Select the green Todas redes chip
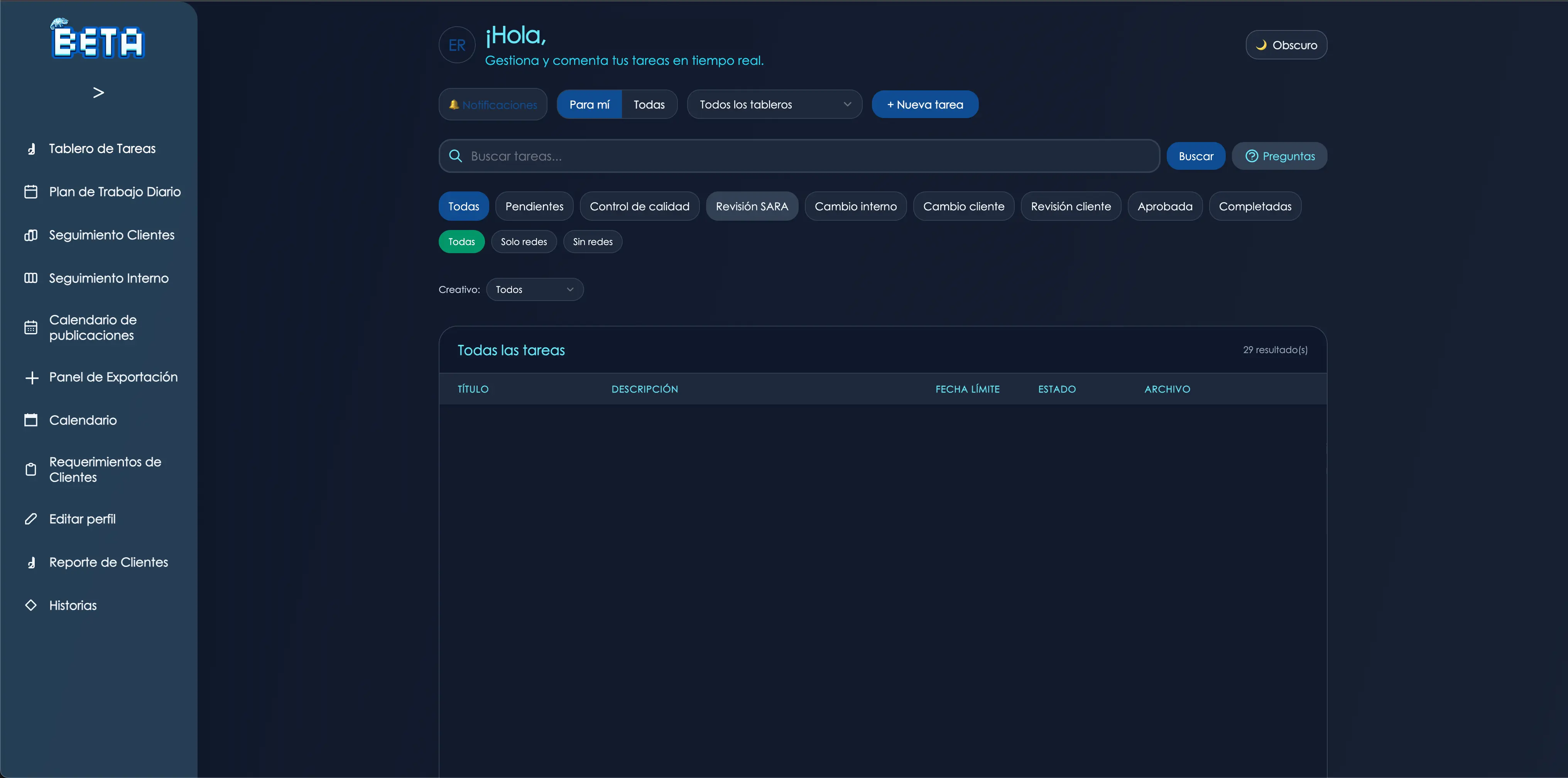The image size is (1568, 778). 461,242
